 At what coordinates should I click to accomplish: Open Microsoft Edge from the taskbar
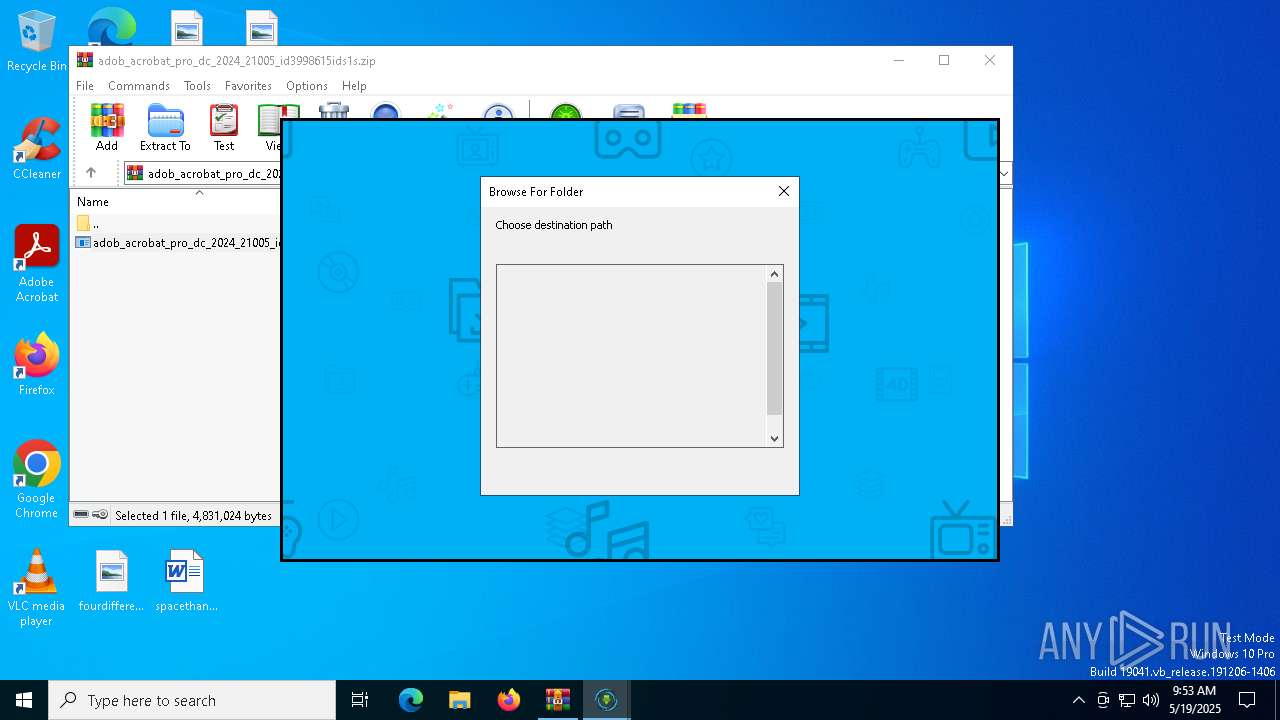pos(411,700)
